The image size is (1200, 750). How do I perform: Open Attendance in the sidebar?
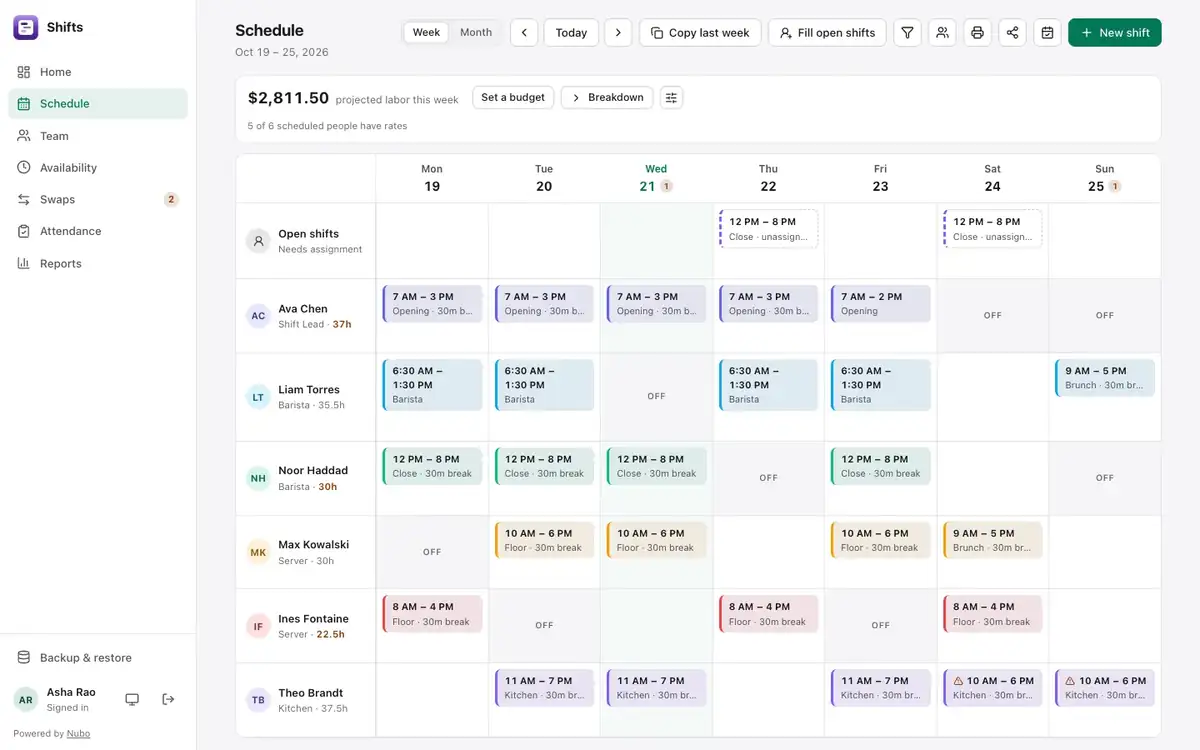[x=98, y=231]
